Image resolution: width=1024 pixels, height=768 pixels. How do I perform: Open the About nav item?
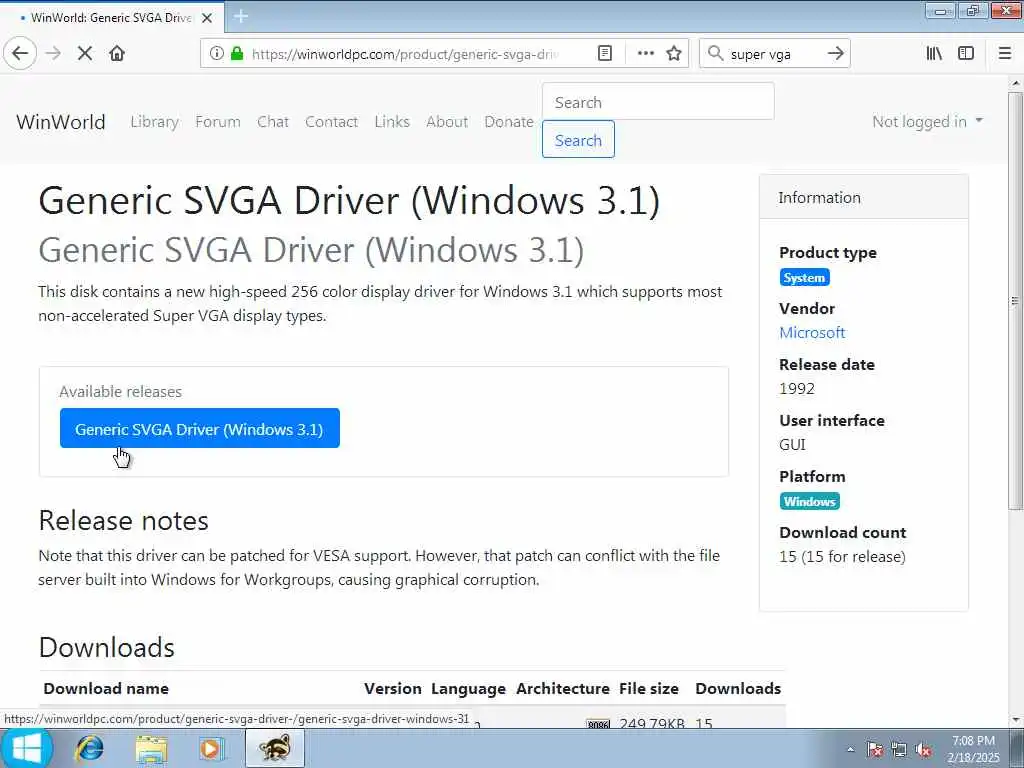pyautogui.click(x=447, y=121)
